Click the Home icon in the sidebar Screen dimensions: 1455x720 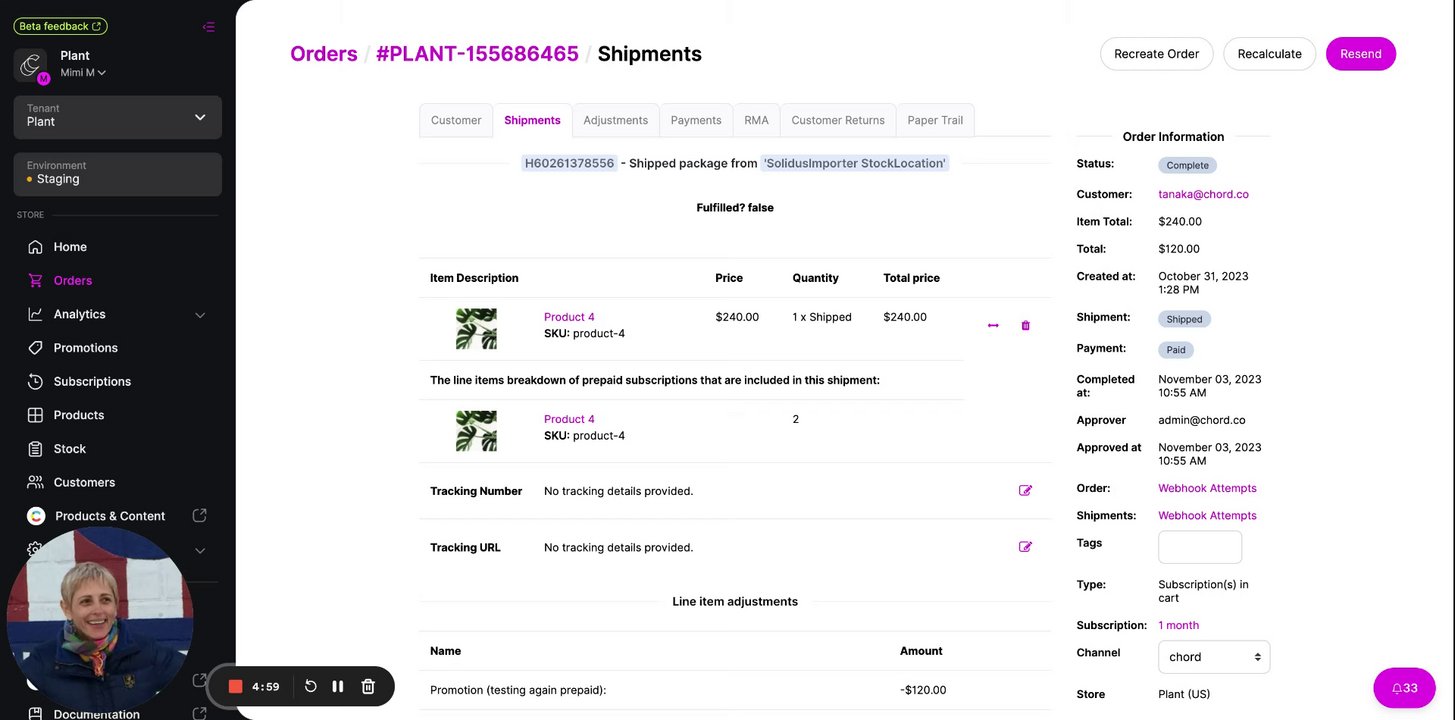pyautogui.click(x=36, y=247)
